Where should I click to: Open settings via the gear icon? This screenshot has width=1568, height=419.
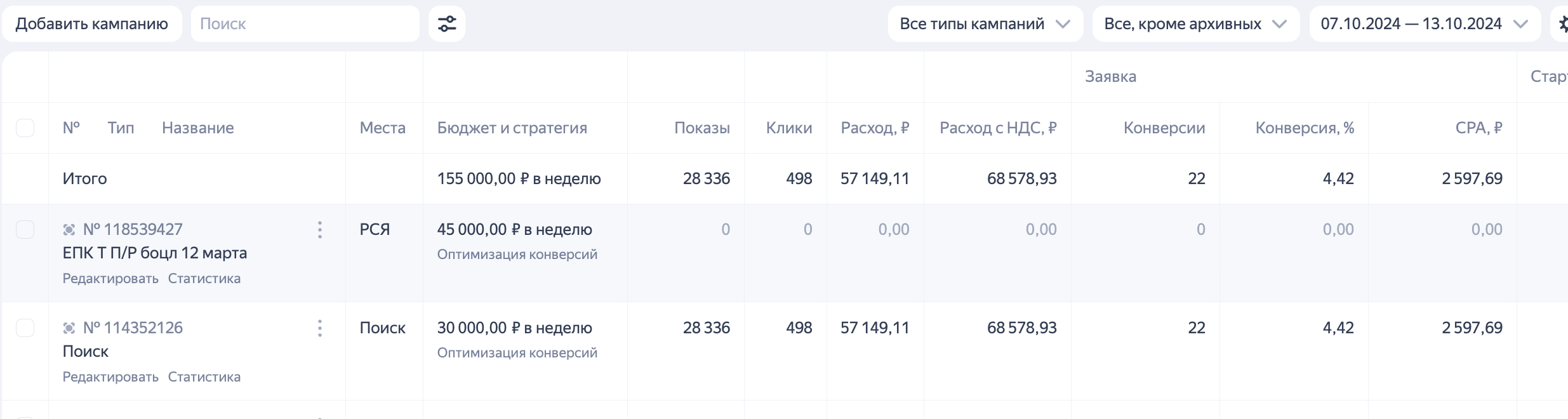pyautogui.click(x=1565, y=23)
